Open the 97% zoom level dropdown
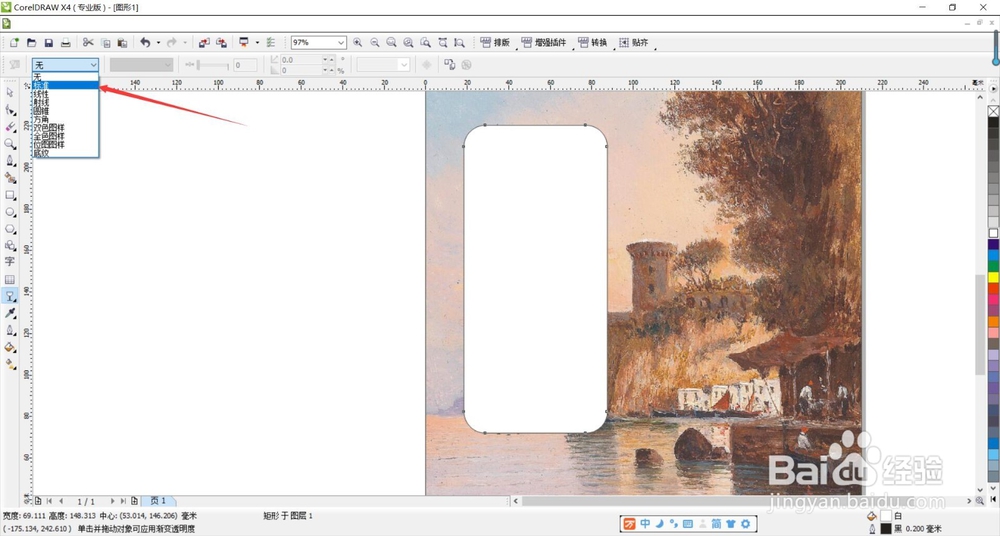1000x536 pixels. pyautogui.click(x=341, y=43)
